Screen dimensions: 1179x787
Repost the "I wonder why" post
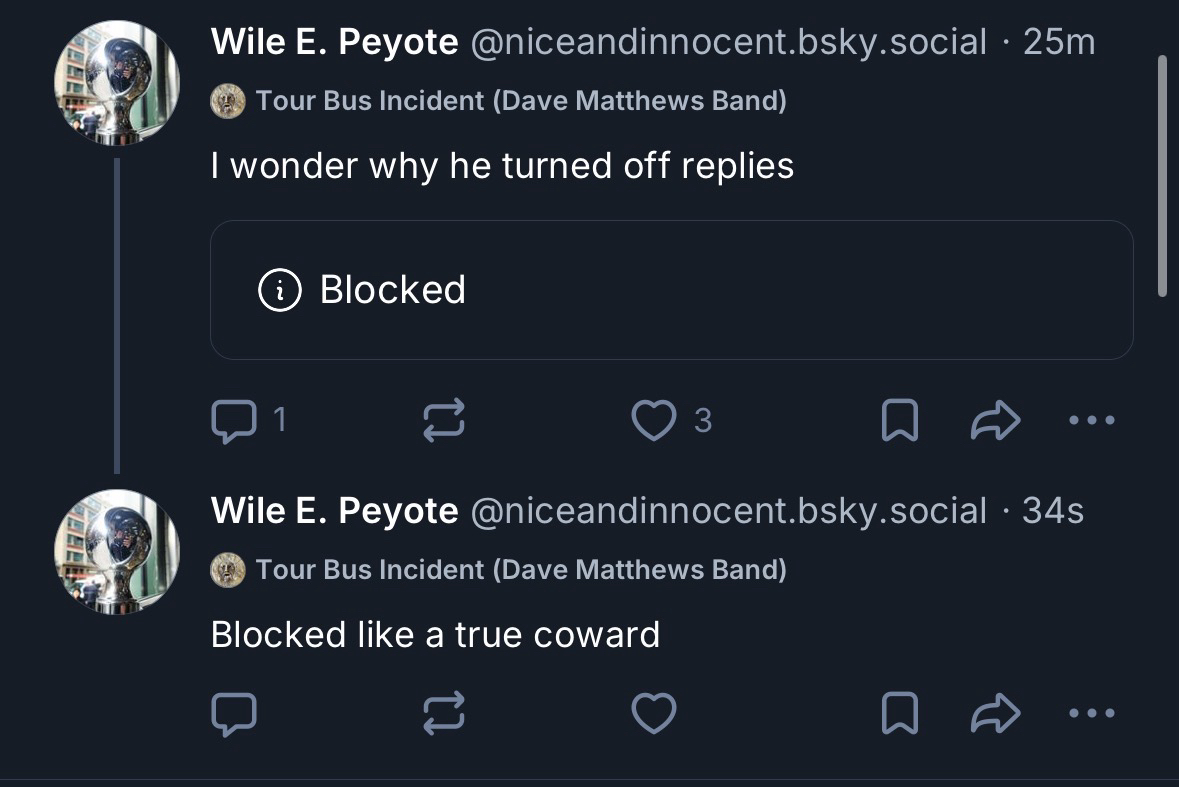(445, 422)
